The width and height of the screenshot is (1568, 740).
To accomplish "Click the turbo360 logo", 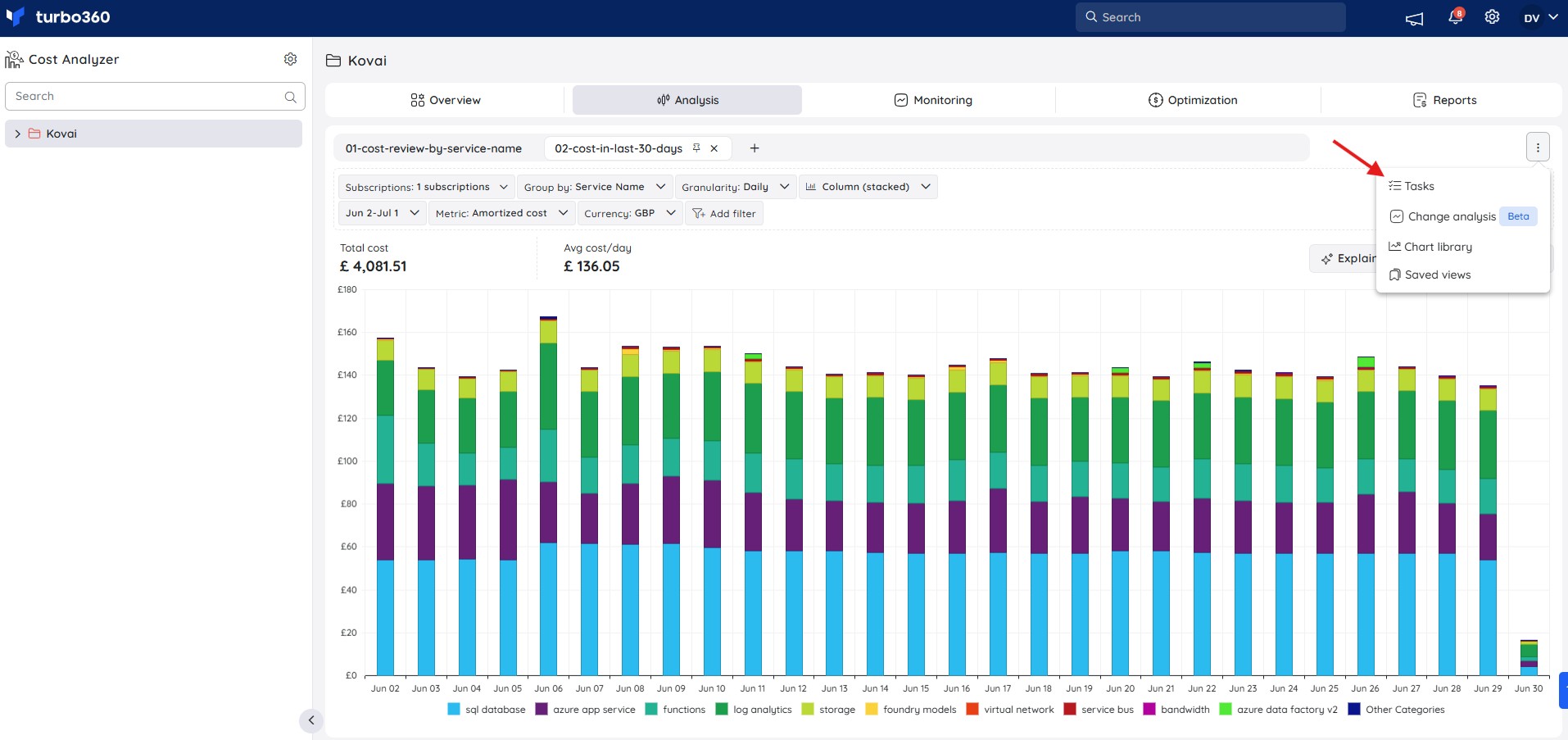I will (x=57, y=16).
